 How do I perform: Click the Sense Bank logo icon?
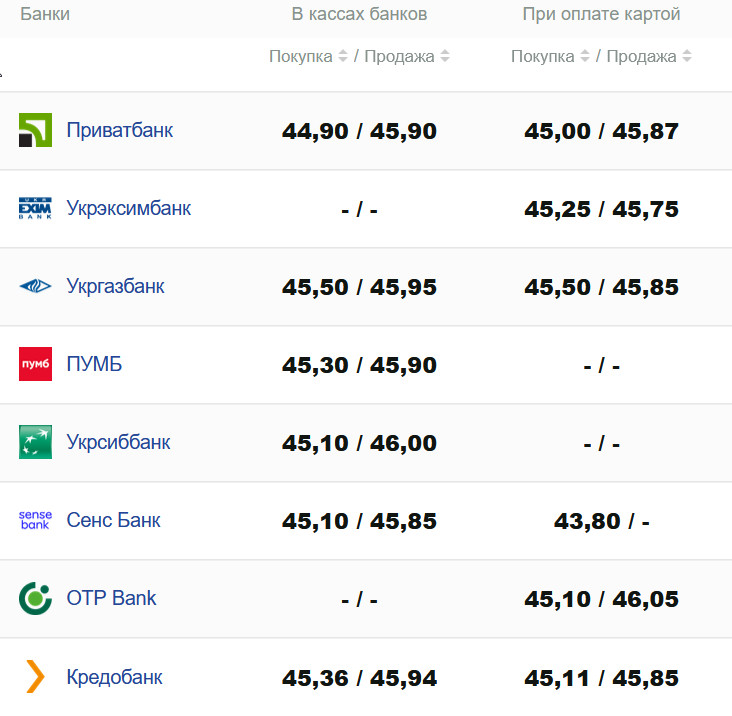pos(35,520)
